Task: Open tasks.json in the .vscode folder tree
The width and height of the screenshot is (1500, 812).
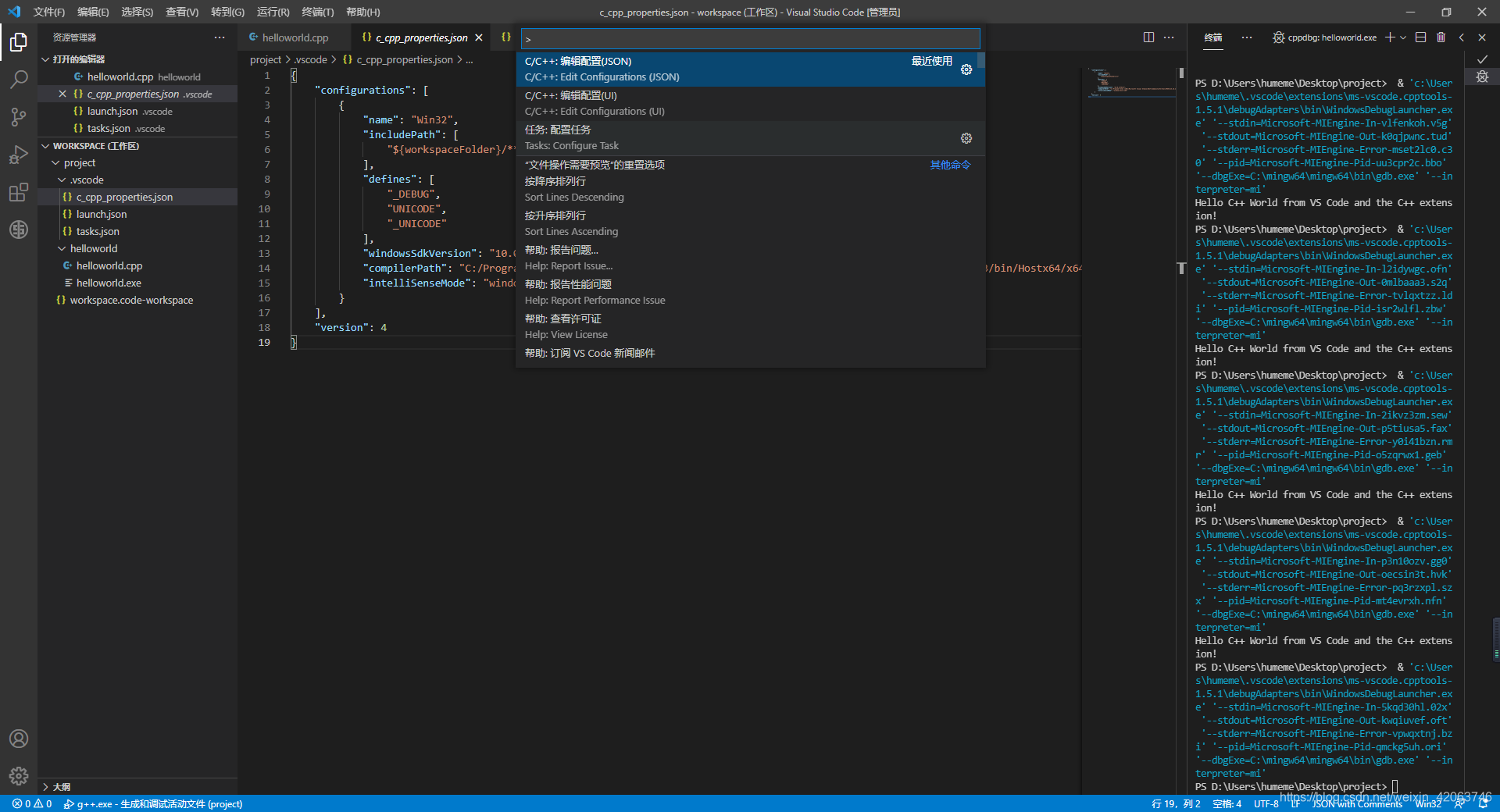Action: point(137,231)
